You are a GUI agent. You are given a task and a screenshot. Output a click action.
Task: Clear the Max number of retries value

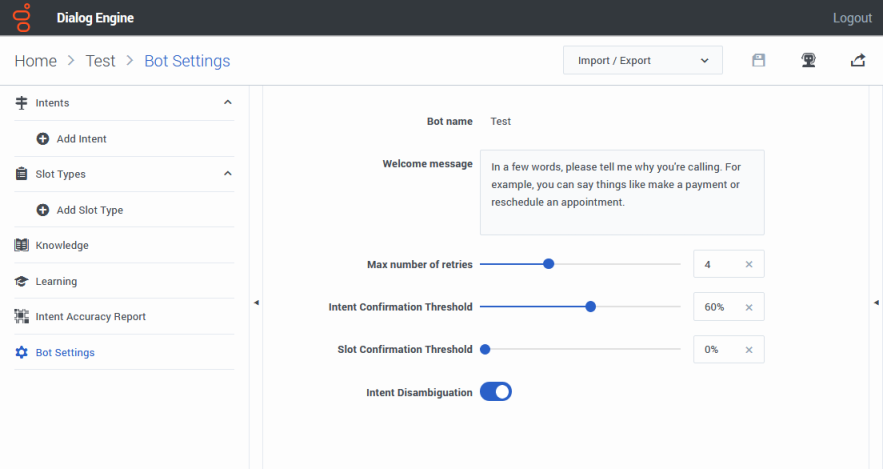click(749, 264)
